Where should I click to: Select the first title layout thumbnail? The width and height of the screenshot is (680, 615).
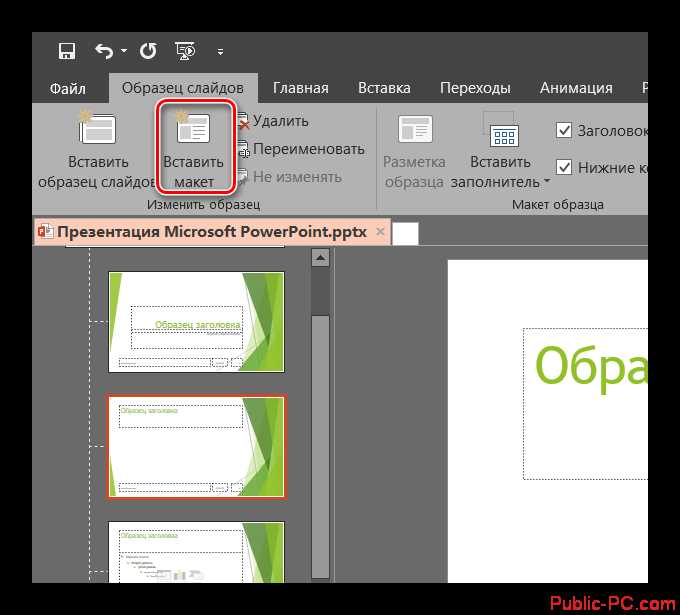(196, 322)
